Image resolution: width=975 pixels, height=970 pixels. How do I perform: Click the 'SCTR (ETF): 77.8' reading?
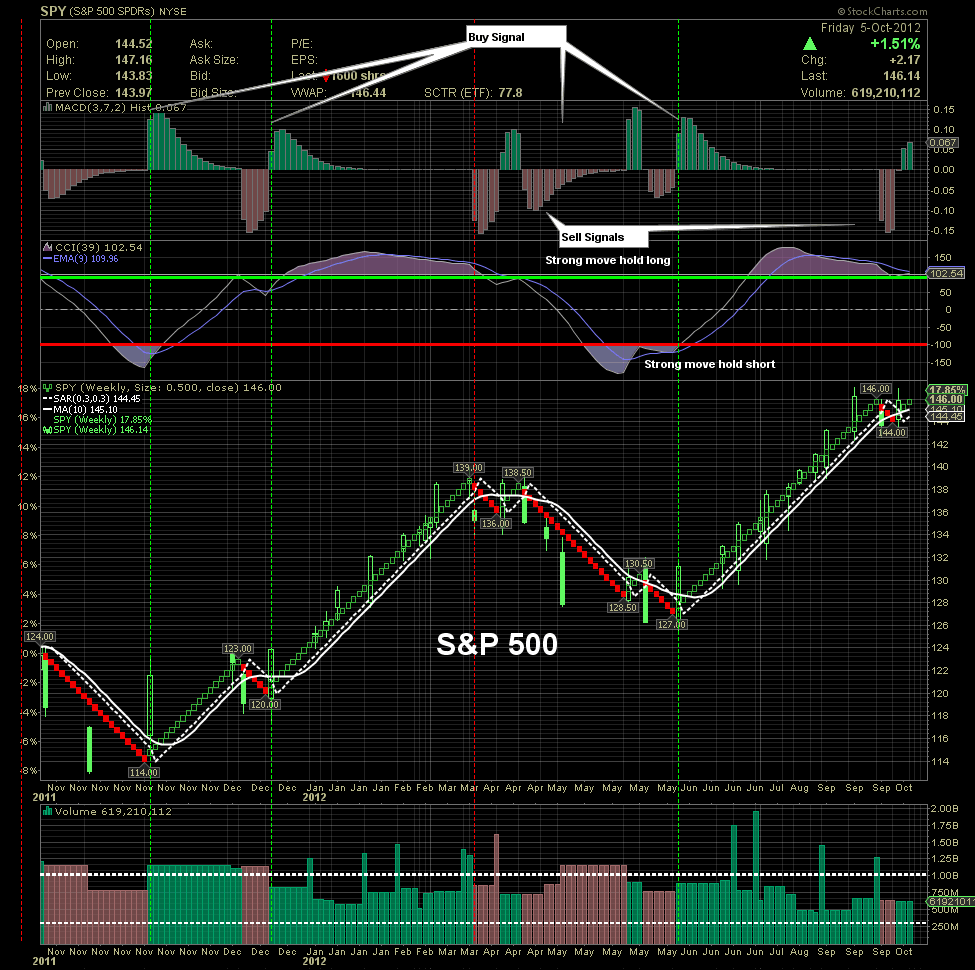473,93
